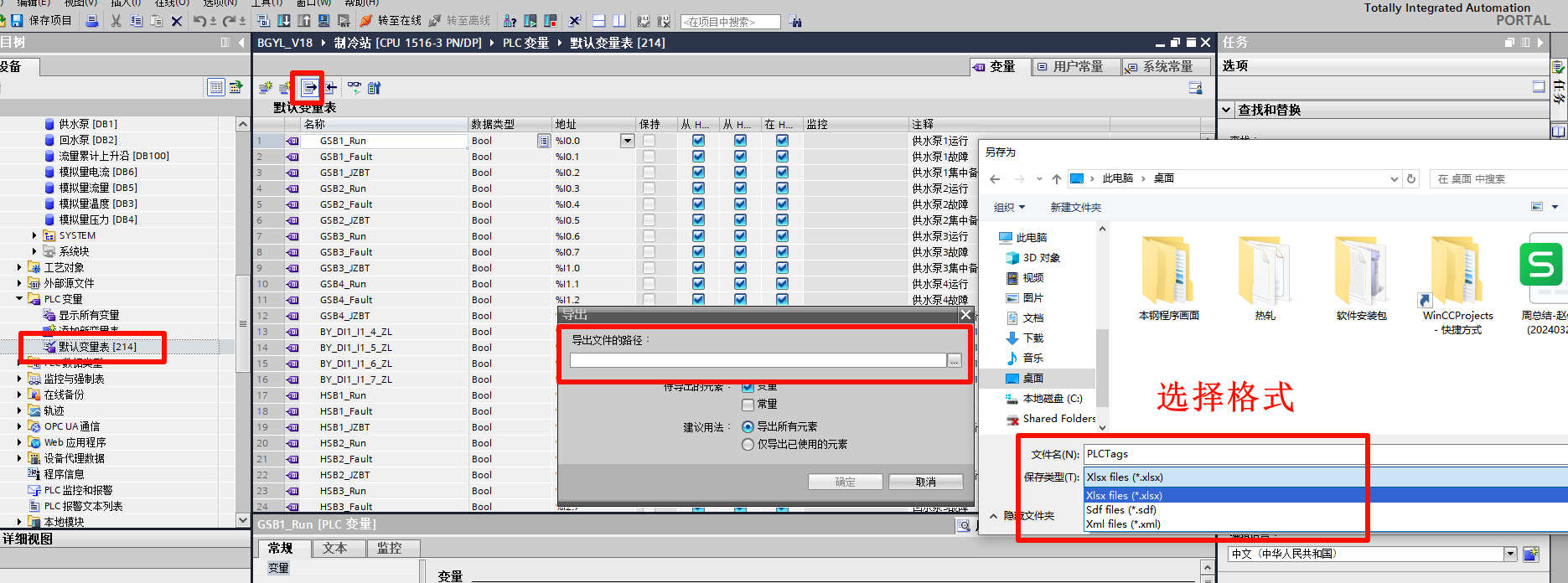Toggle the 保持 checkbox for GSB1_Run
Viewport: 1568px width, 583px height.
(x=649, y=141)
